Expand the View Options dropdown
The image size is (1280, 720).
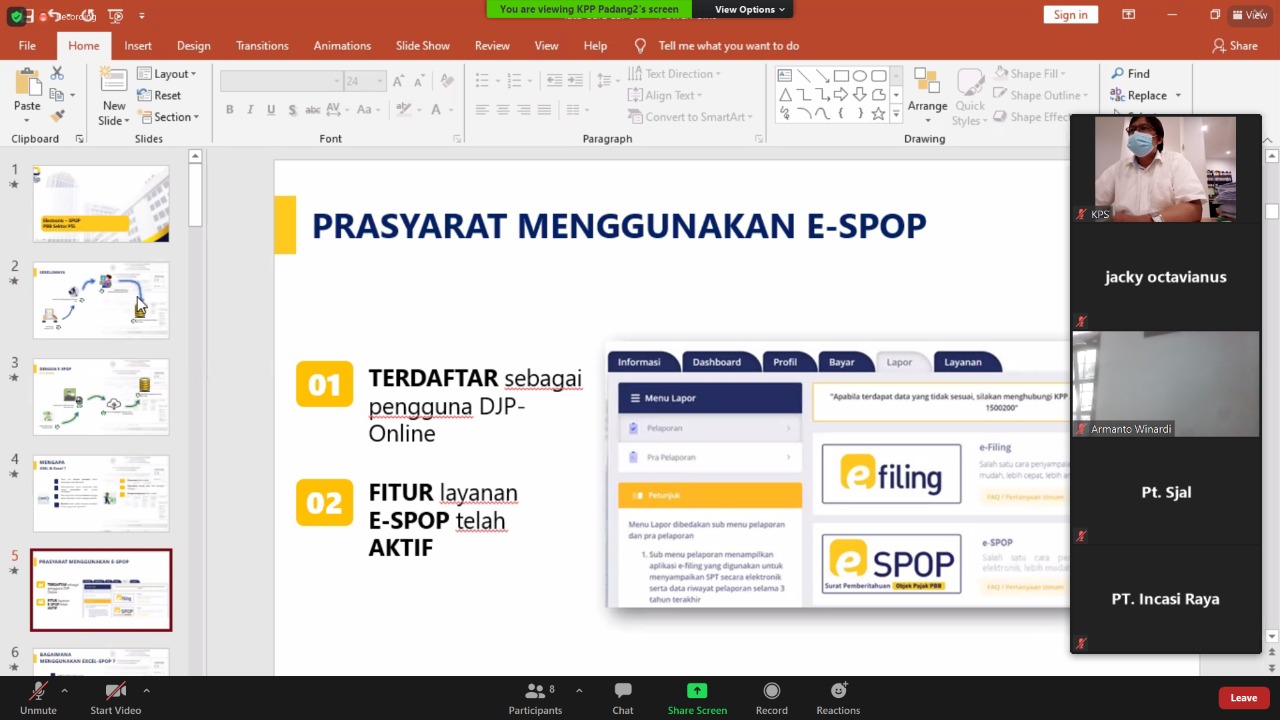point(750,9)
